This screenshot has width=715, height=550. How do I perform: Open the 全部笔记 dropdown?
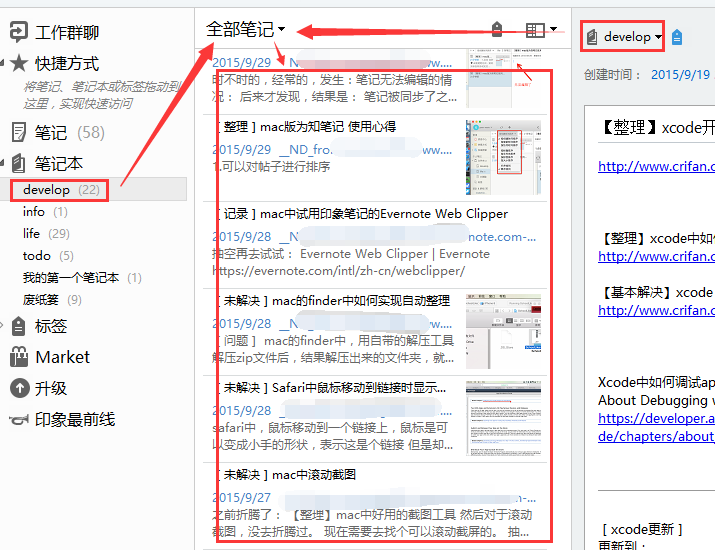(x=245, y=30)
